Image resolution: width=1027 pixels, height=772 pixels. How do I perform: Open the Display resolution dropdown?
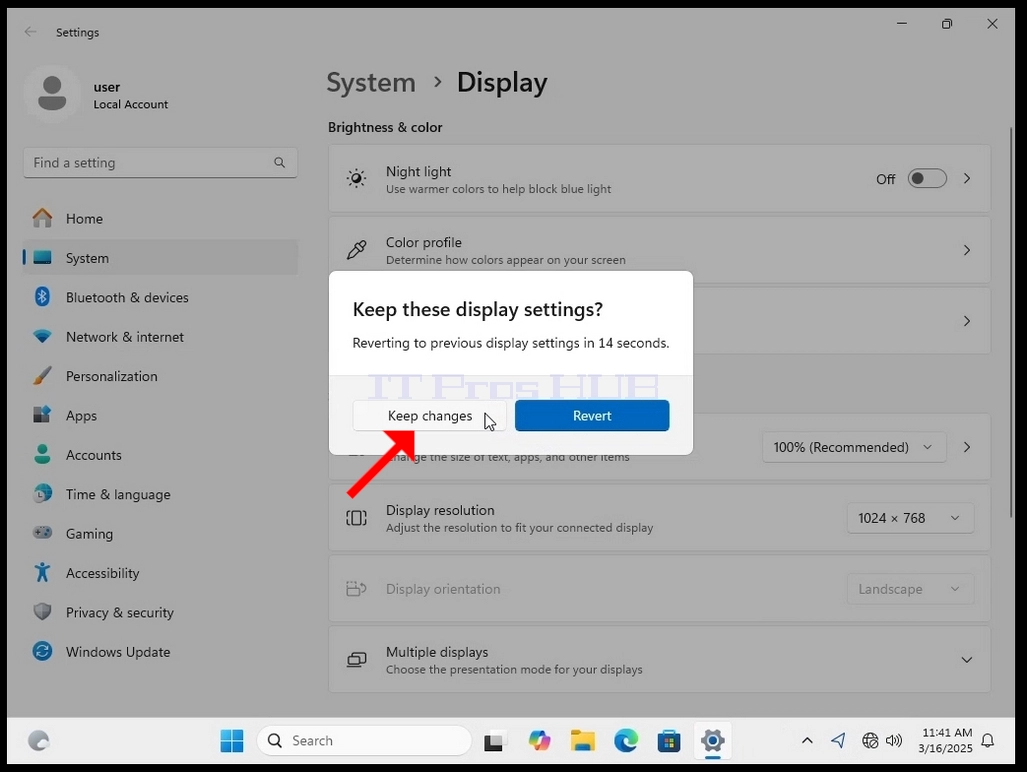click(910, 518)
